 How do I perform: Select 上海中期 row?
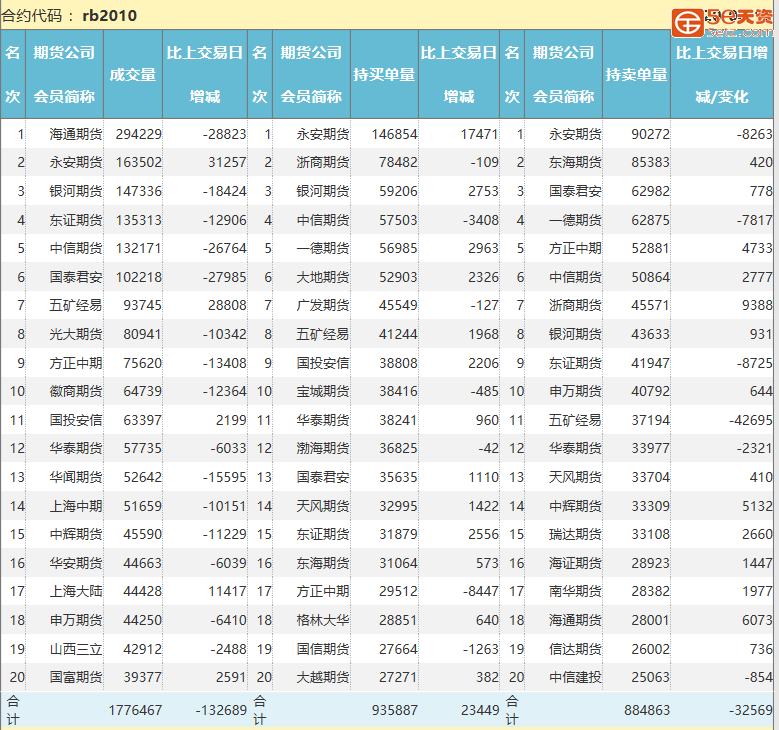point(76,506)
